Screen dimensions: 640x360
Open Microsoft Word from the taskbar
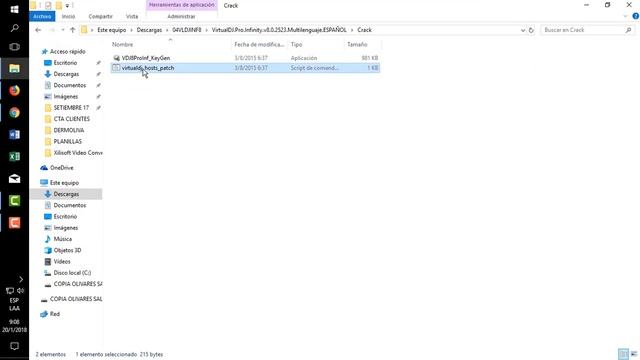(14, 134)
